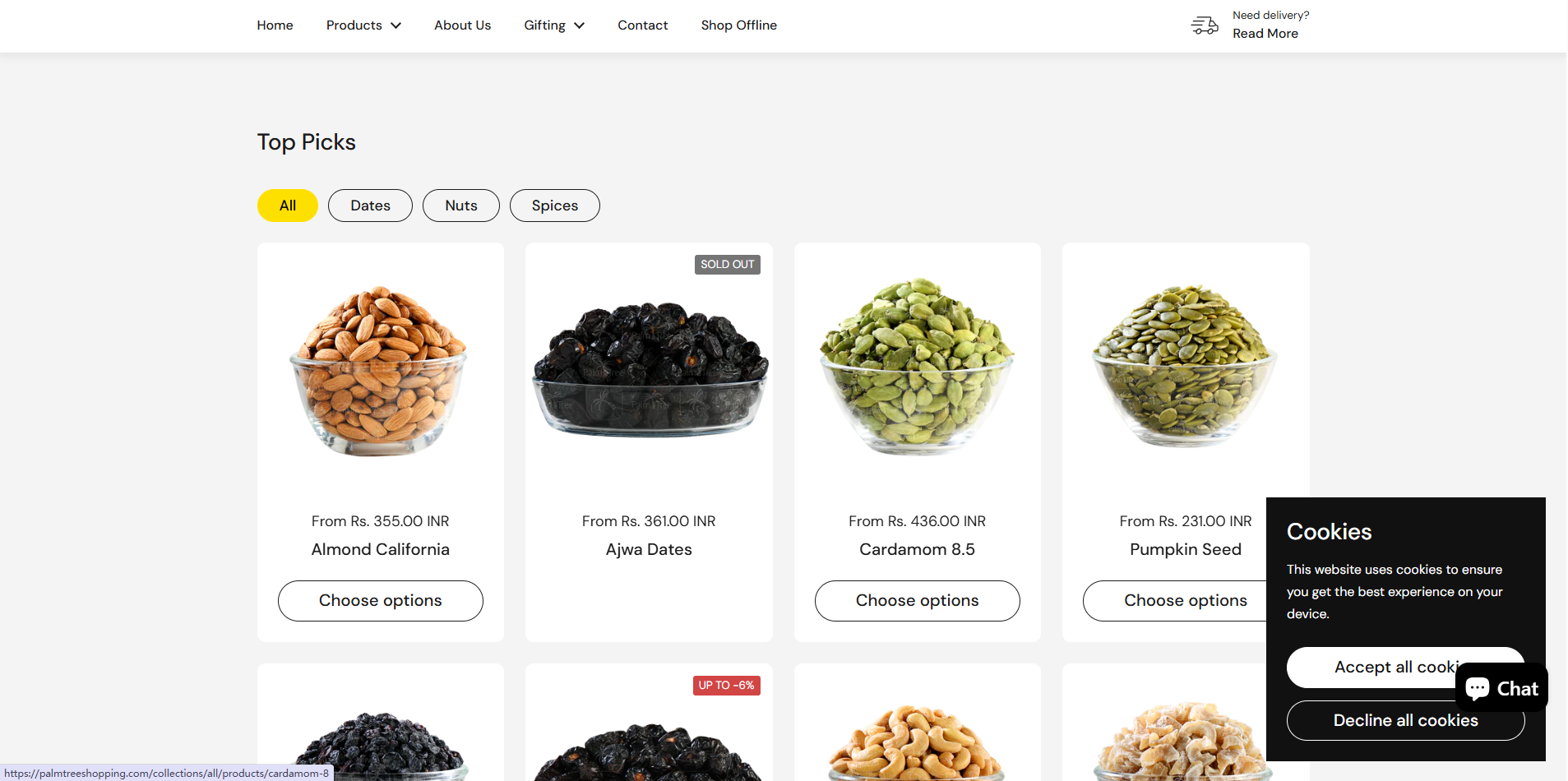Screen dimensions: 1568x781
Task: Filter Top Picks by Nuts
Action: pyautogui.click(x=461, y=206)
